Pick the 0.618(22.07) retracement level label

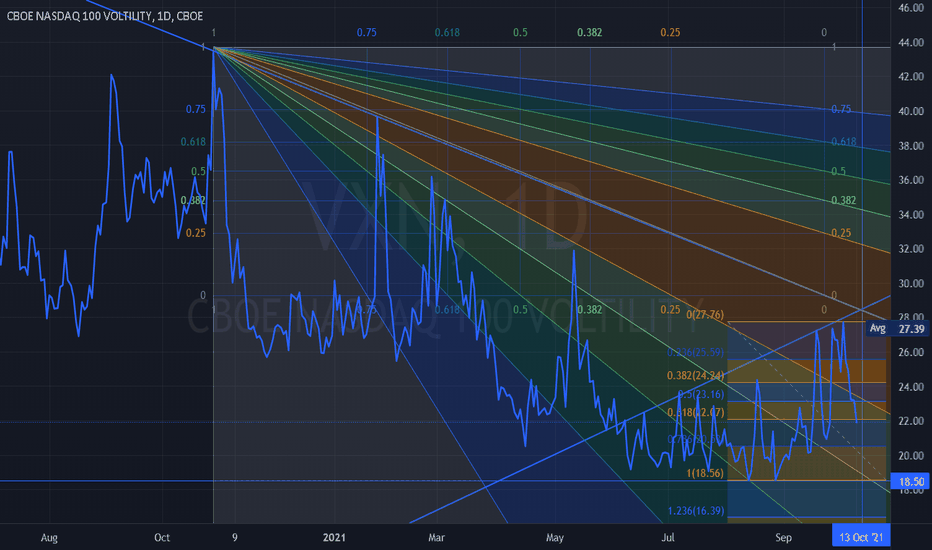coord(695,412)
